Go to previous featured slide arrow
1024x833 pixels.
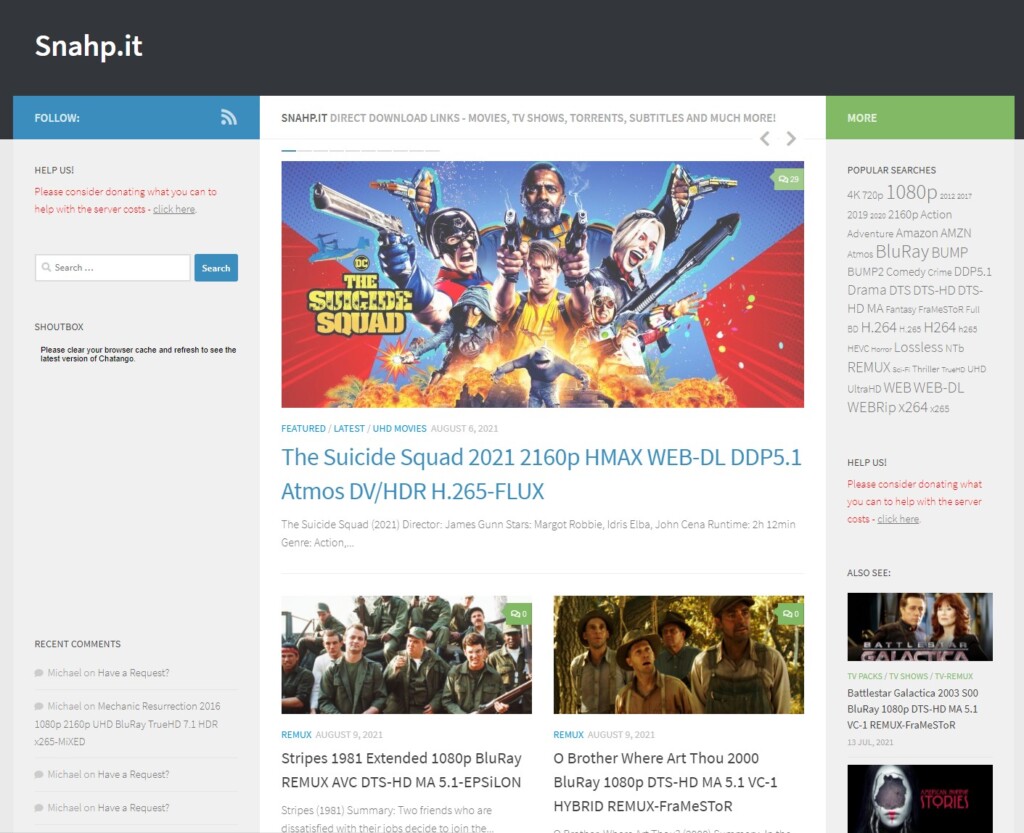765,138
